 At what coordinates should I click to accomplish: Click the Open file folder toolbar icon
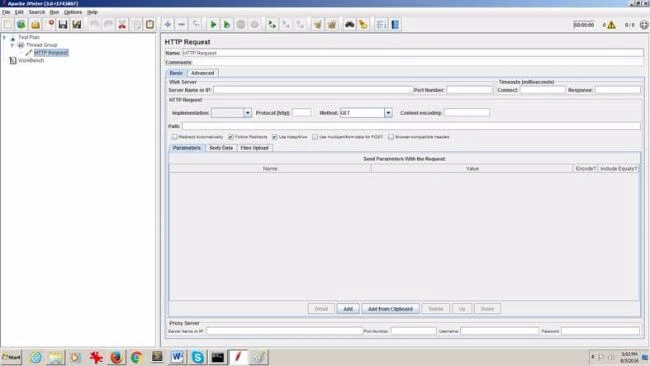[35, 24]
